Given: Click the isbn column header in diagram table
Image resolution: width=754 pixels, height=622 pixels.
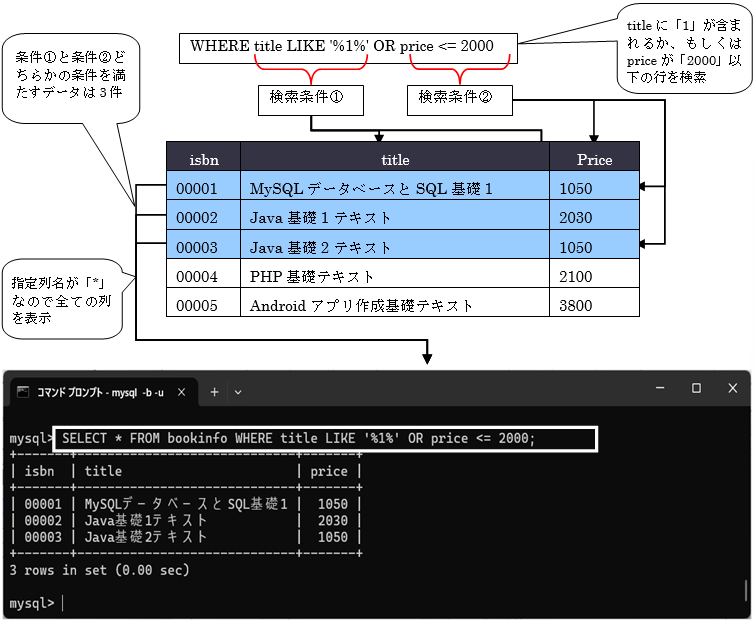Looking at the screenshot, I should [203, 158].
